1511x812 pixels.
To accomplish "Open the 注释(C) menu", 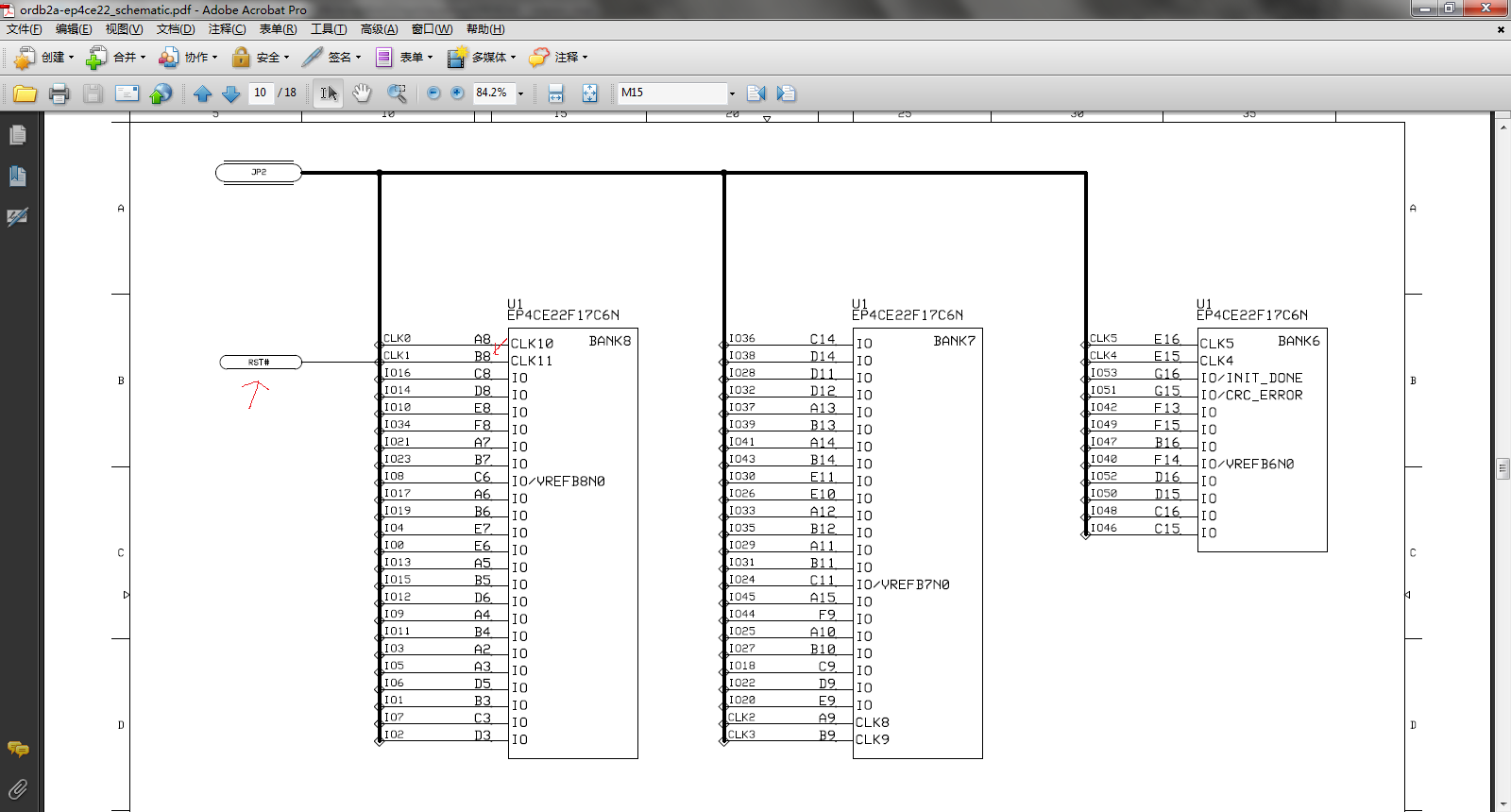I will coord(227,29).
